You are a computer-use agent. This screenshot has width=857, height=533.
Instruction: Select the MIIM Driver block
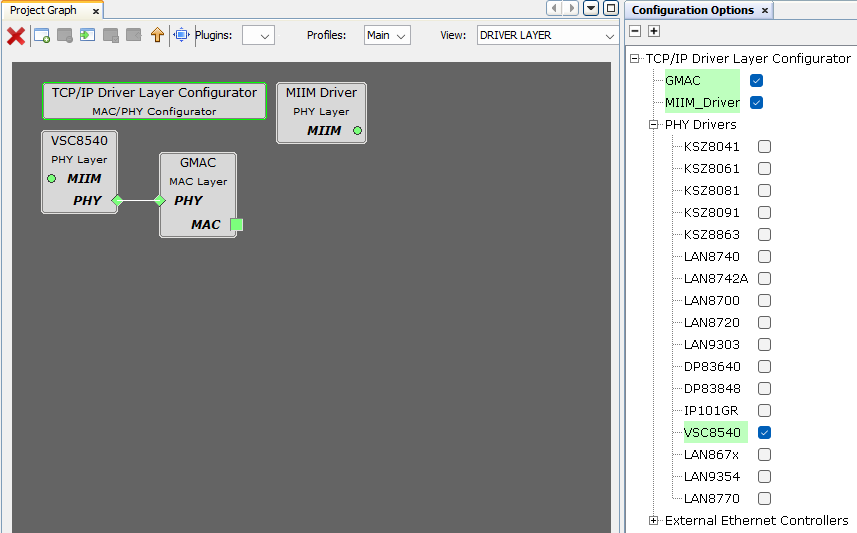tap(321, 113)
